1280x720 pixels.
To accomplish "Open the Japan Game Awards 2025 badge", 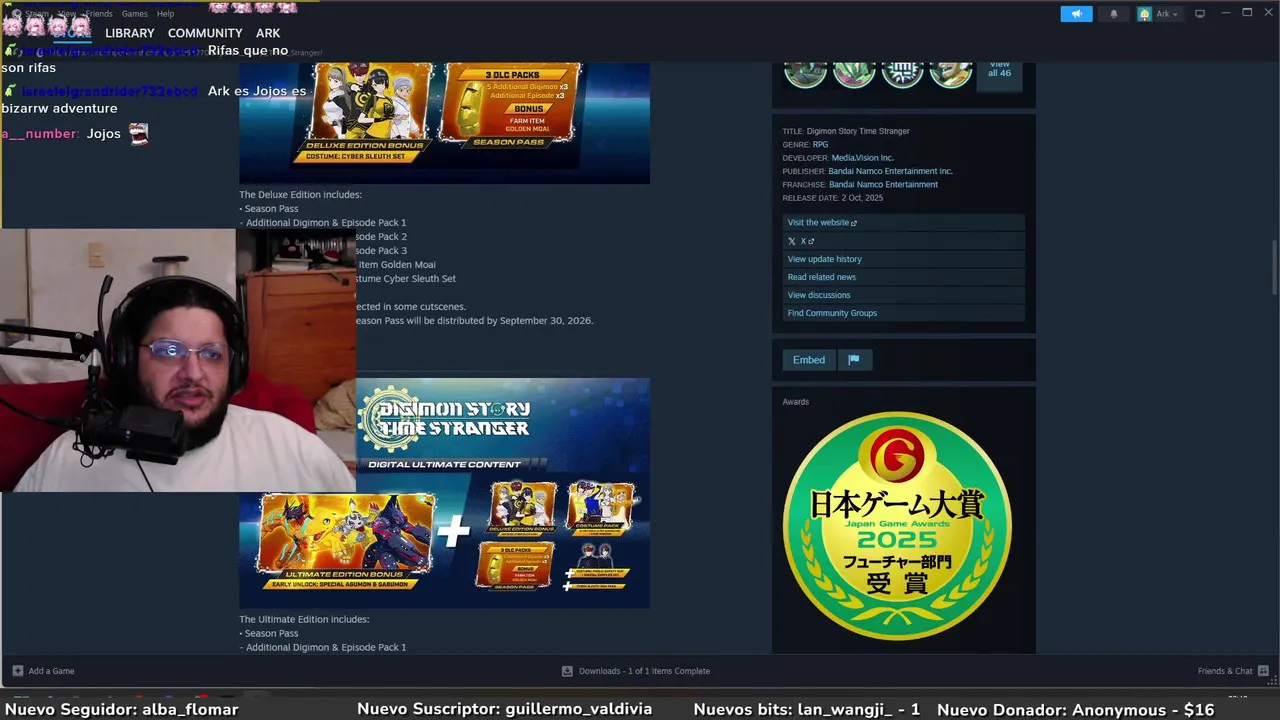I will click(897, 526).
